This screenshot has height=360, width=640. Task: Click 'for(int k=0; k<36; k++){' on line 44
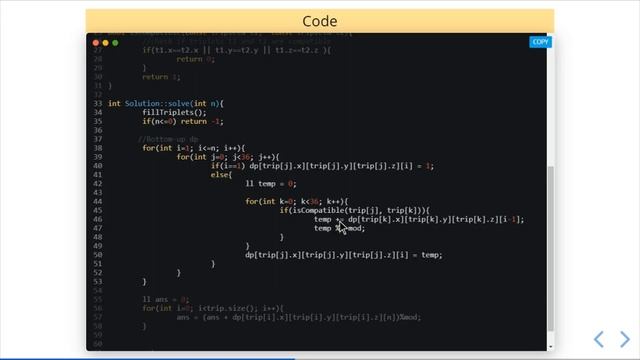coord(297,202)
